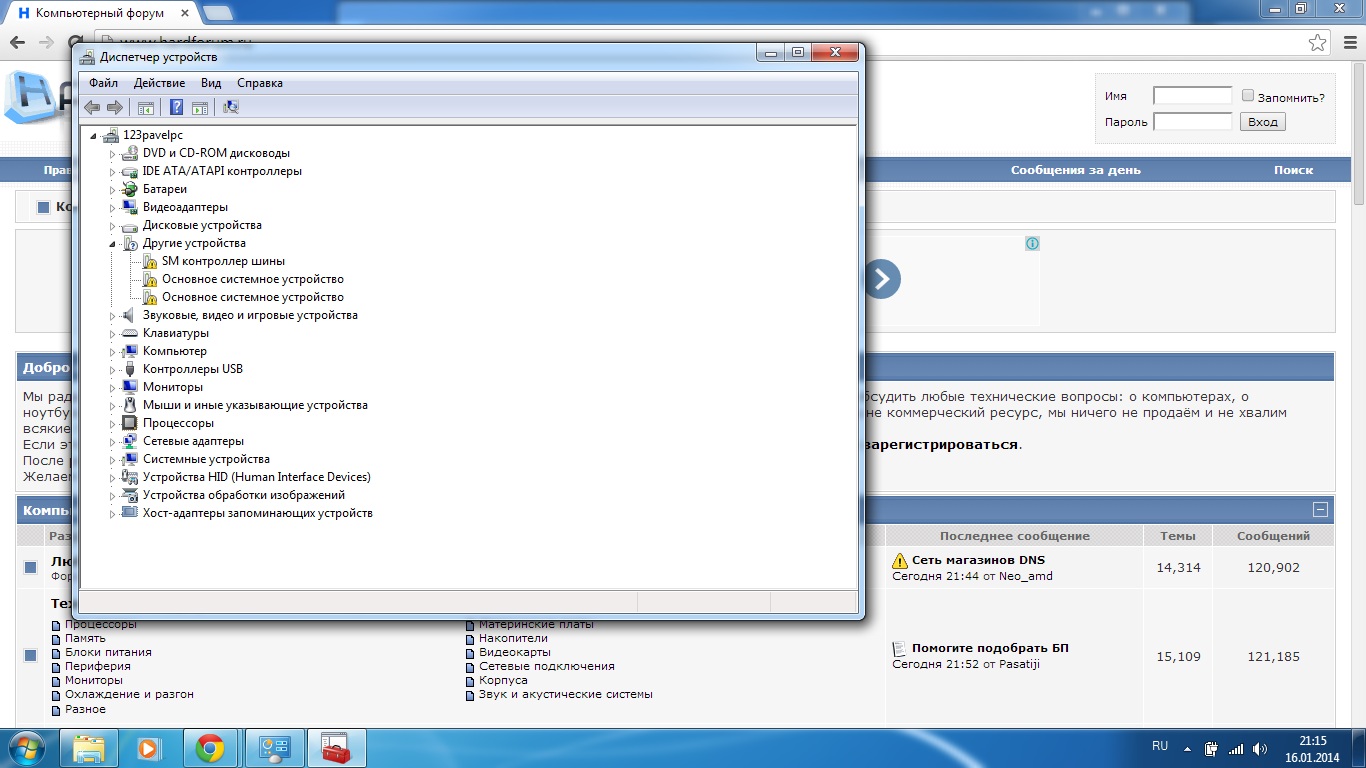
Task: Expand the Системные устройства node
Action: [x=113, y=459]
